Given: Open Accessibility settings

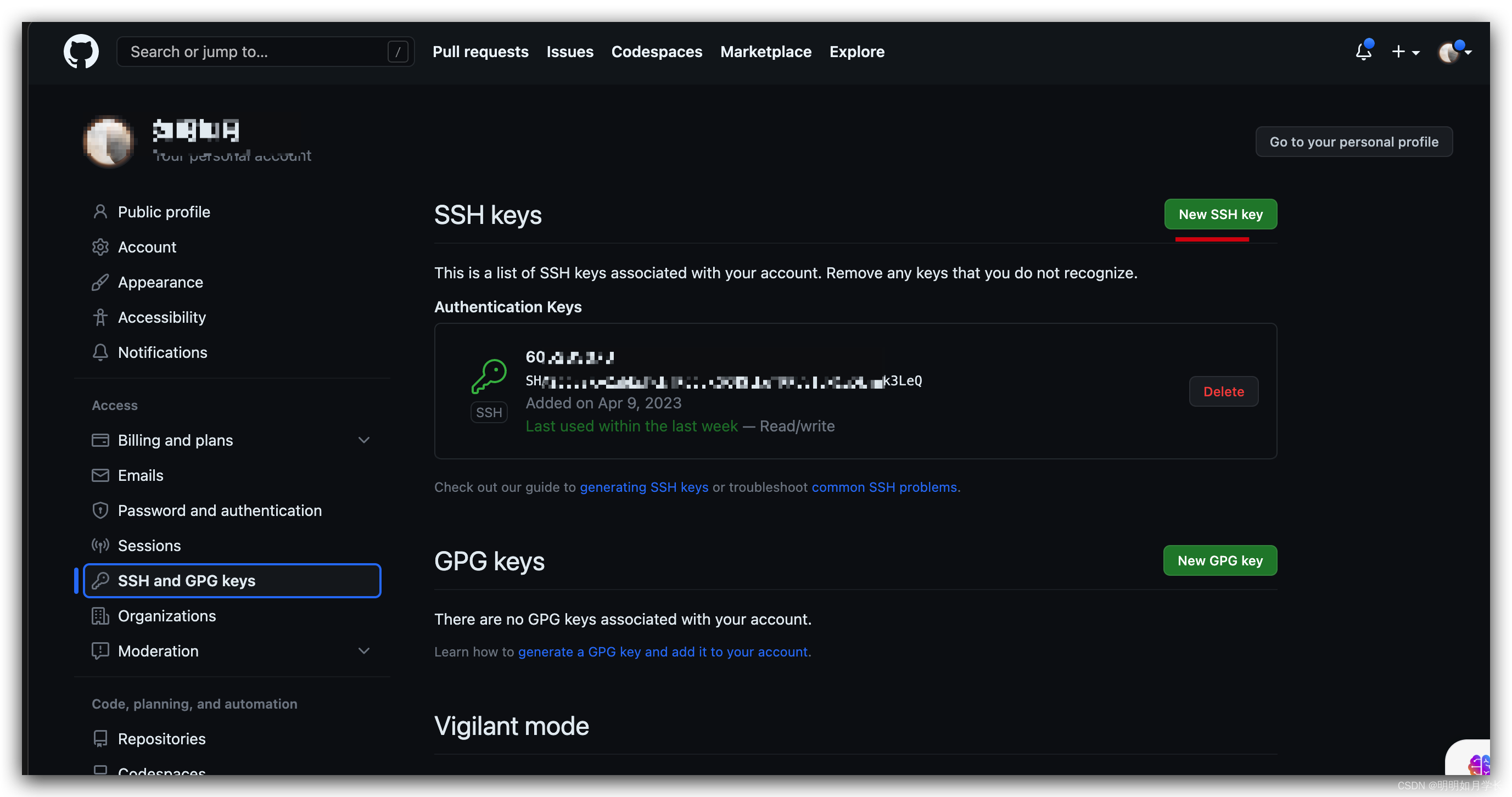Looking at the screenshot, I should tap(232, 317).
